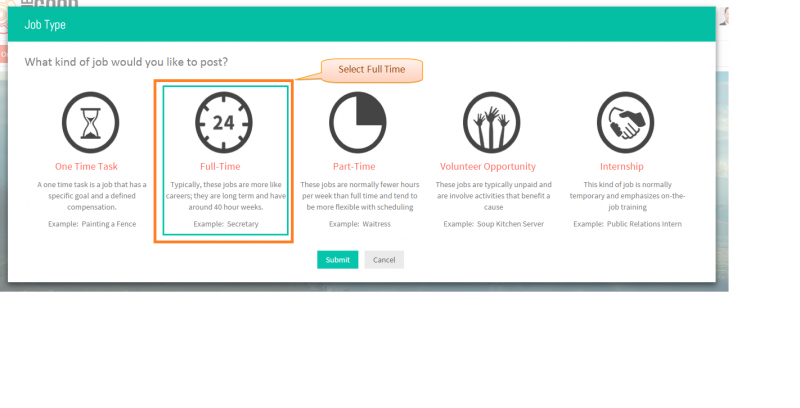Click the 'Example: Public Relations Intern' text
Screen dimensions: 800x408
[x=628, y=224]
